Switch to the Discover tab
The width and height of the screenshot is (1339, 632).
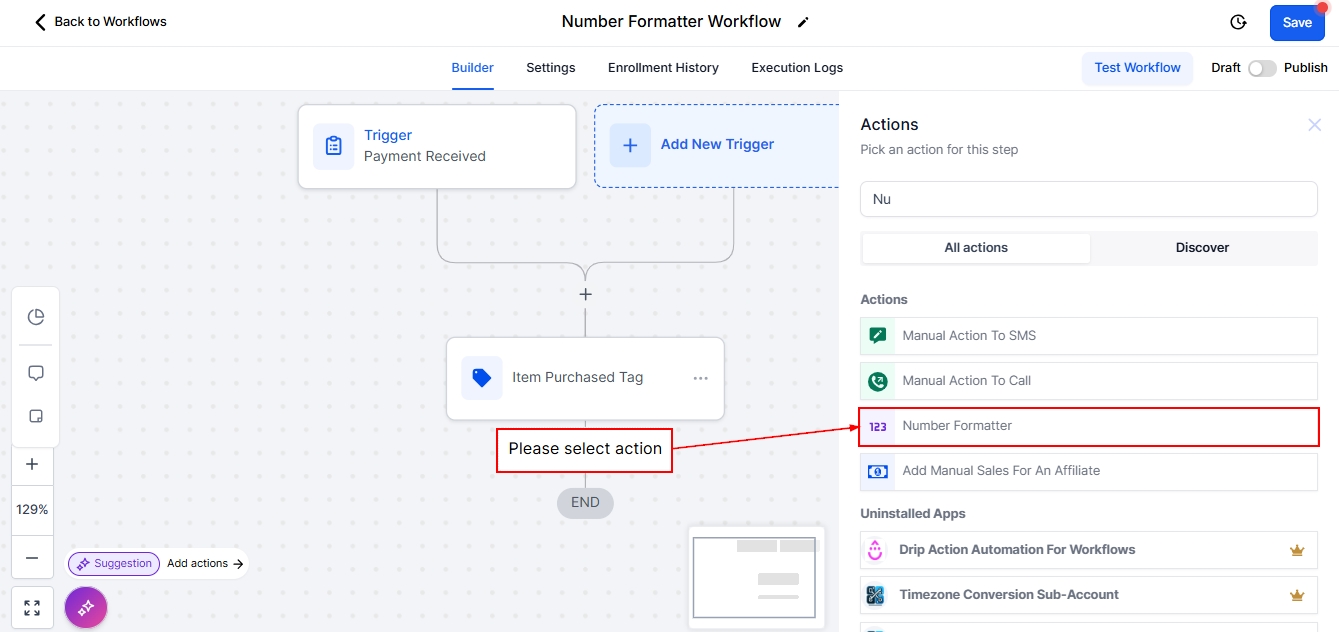[1202, 248]
